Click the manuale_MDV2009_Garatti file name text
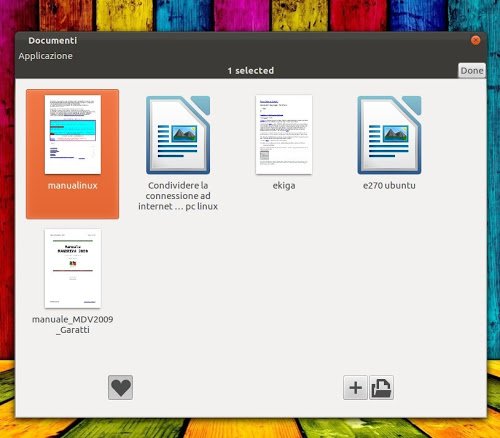 [73, 325]
